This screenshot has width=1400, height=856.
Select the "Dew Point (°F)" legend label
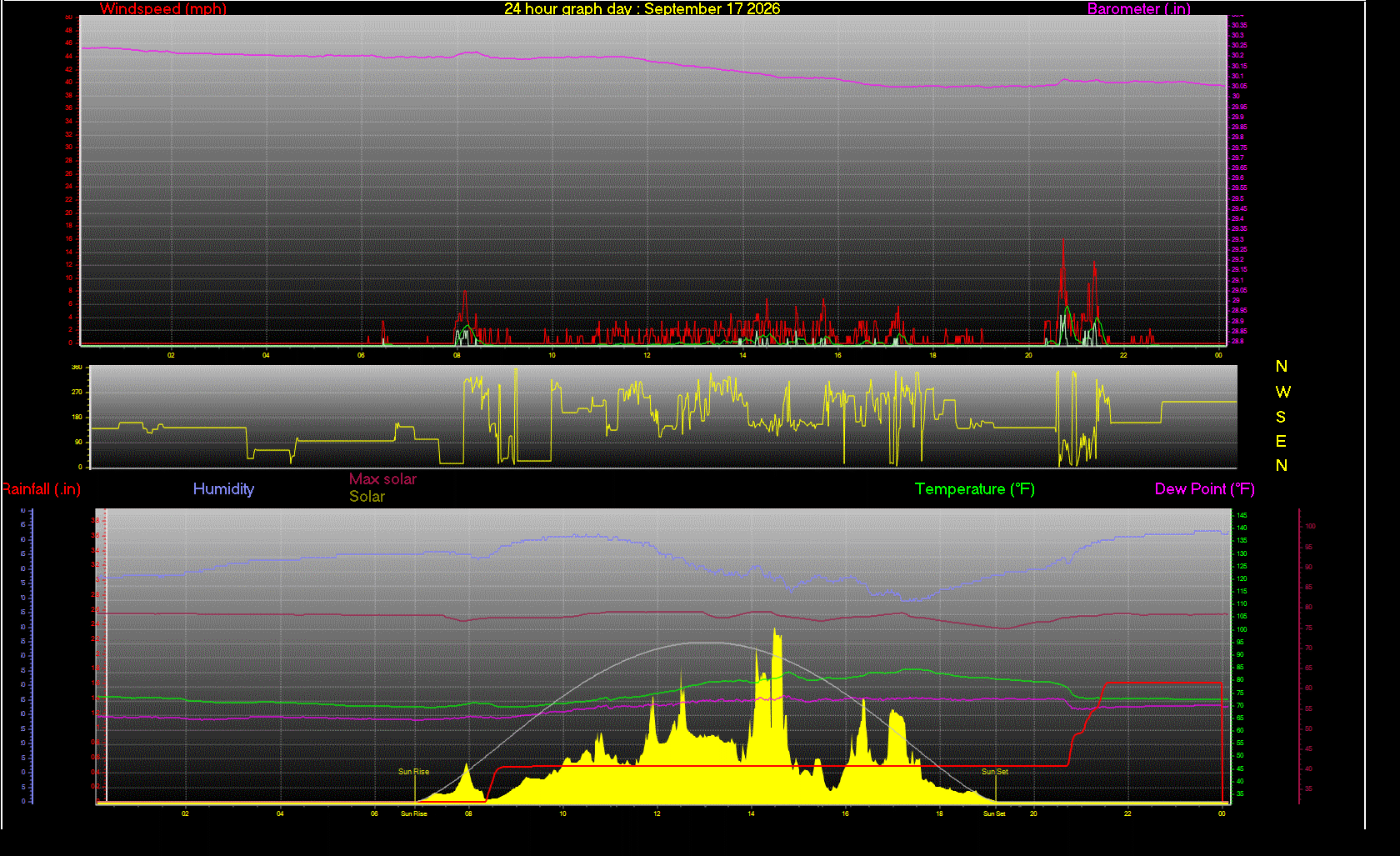tap(1205, 489)
